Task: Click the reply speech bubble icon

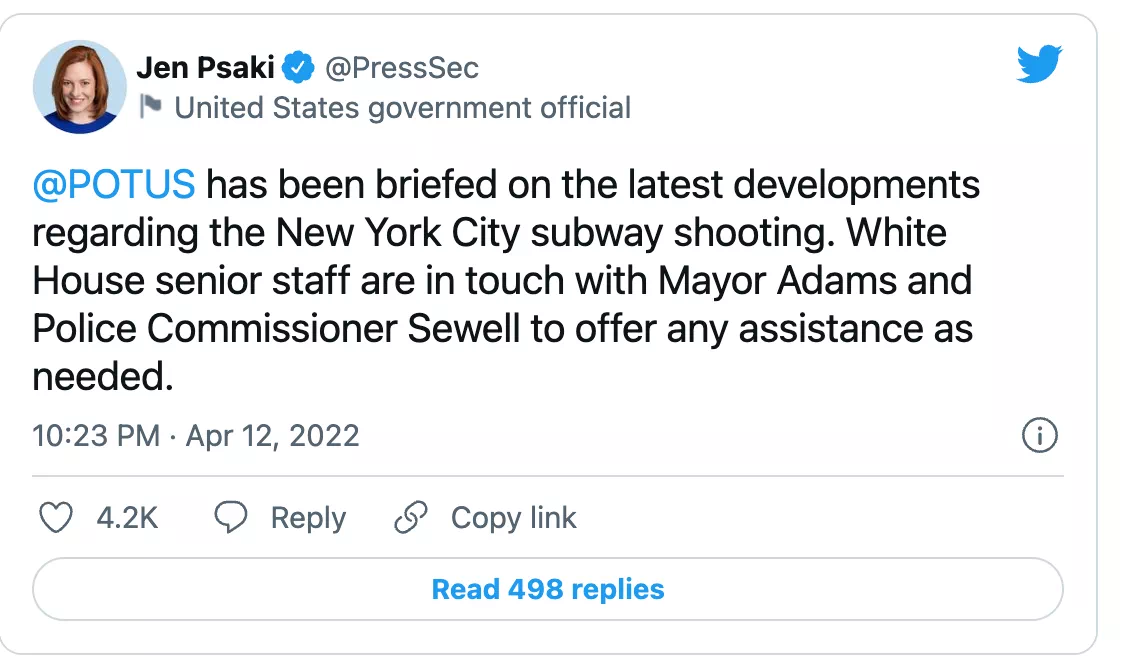Action: [231, 517]
